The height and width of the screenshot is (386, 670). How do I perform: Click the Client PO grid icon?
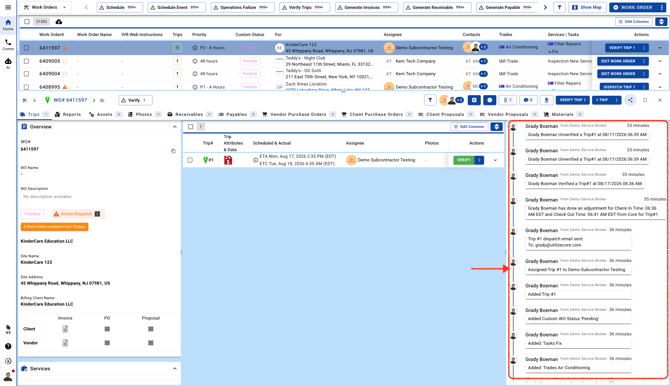[107, 329]
